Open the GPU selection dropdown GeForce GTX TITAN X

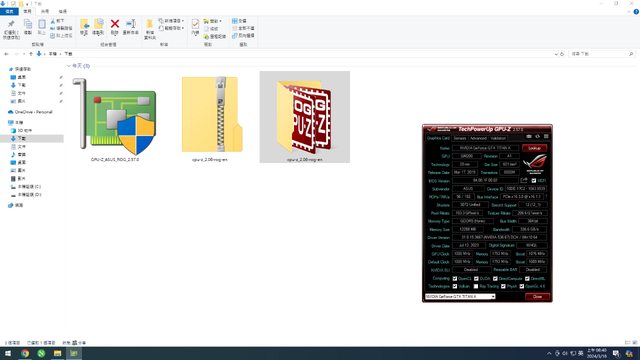460,296
